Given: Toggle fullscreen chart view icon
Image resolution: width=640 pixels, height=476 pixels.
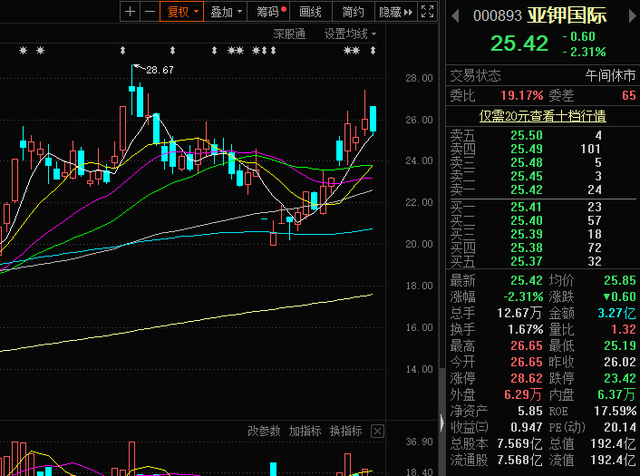Looking at the screenshot, I should point(427,11).
